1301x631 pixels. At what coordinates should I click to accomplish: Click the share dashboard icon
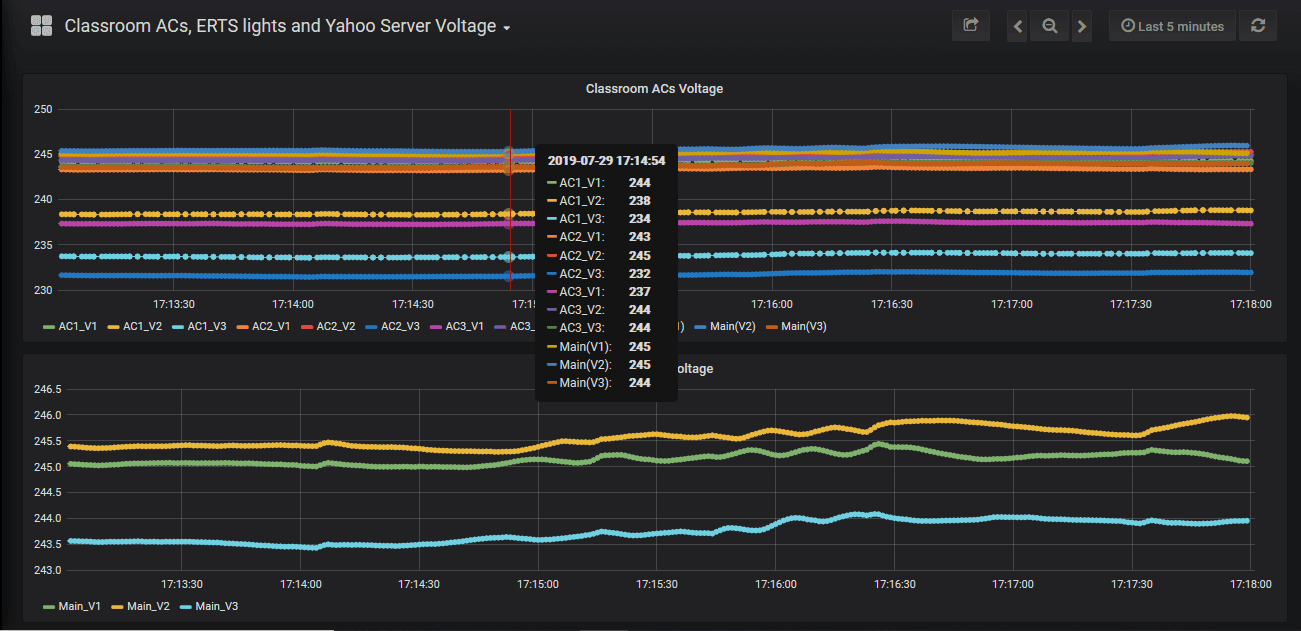point(970,26)
